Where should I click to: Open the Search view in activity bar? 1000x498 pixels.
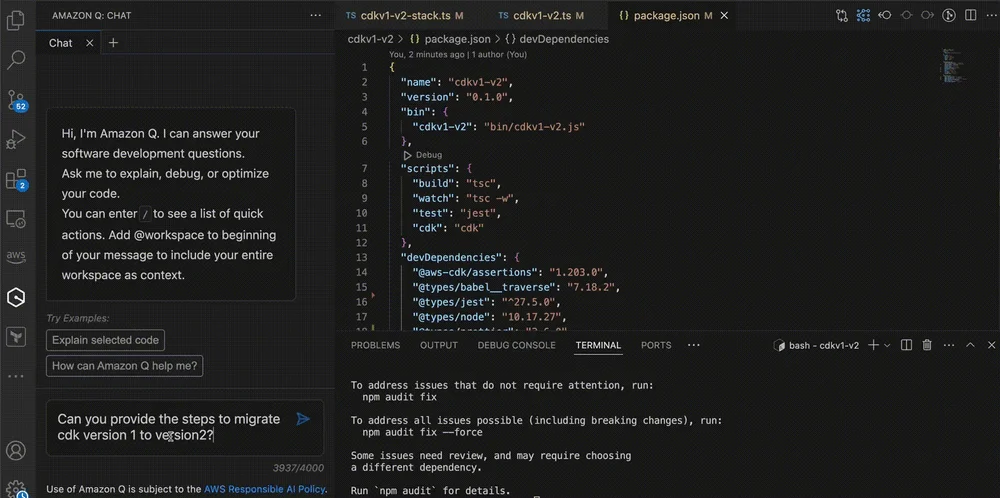tap(15, 61)
